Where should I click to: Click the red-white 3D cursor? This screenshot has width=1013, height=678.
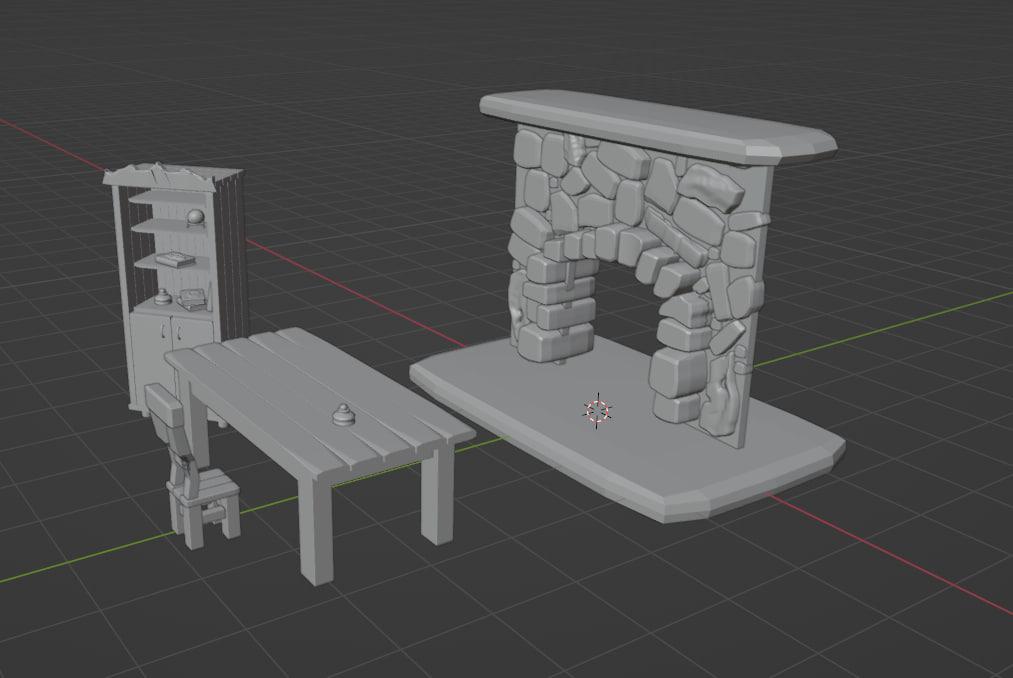click(x=598, y=410)
